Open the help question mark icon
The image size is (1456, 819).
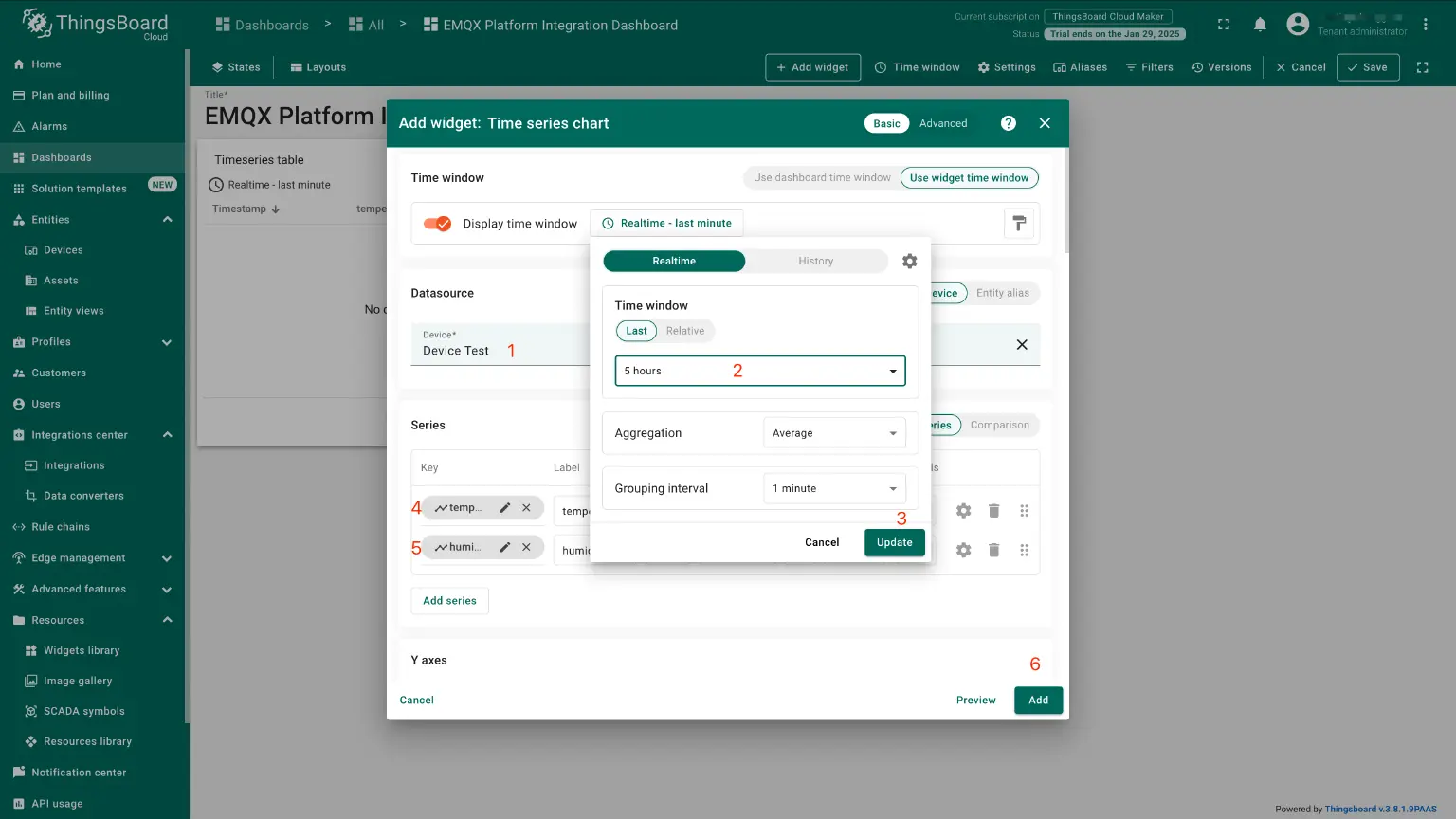pos(1009,123)
